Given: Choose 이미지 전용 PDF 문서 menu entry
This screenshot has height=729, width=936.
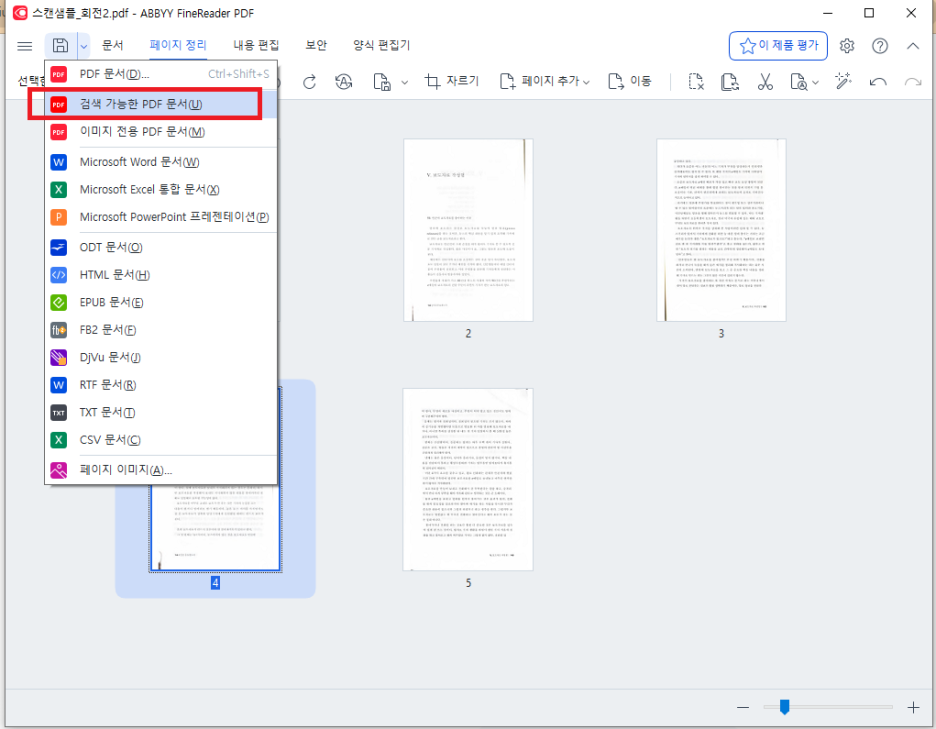Looking at the screenshot, I should click(161, 132).
